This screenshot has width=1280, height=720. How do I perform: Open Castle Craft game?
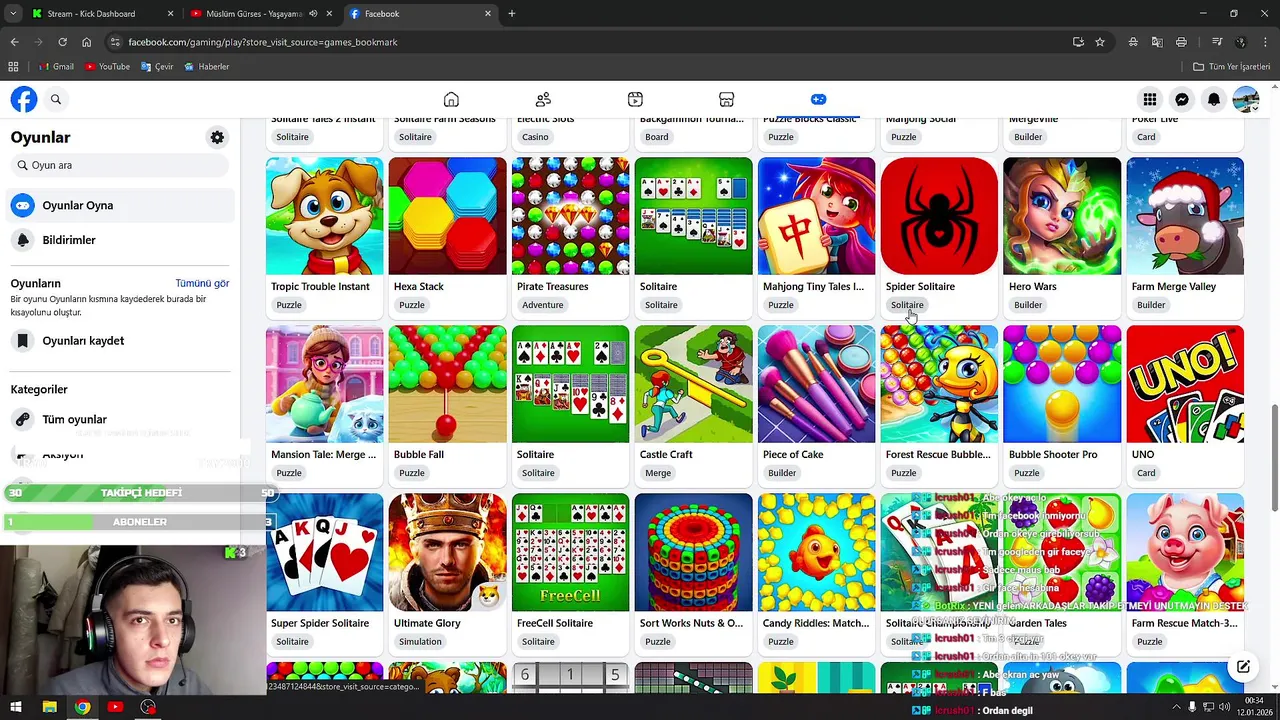pos(693,384)
